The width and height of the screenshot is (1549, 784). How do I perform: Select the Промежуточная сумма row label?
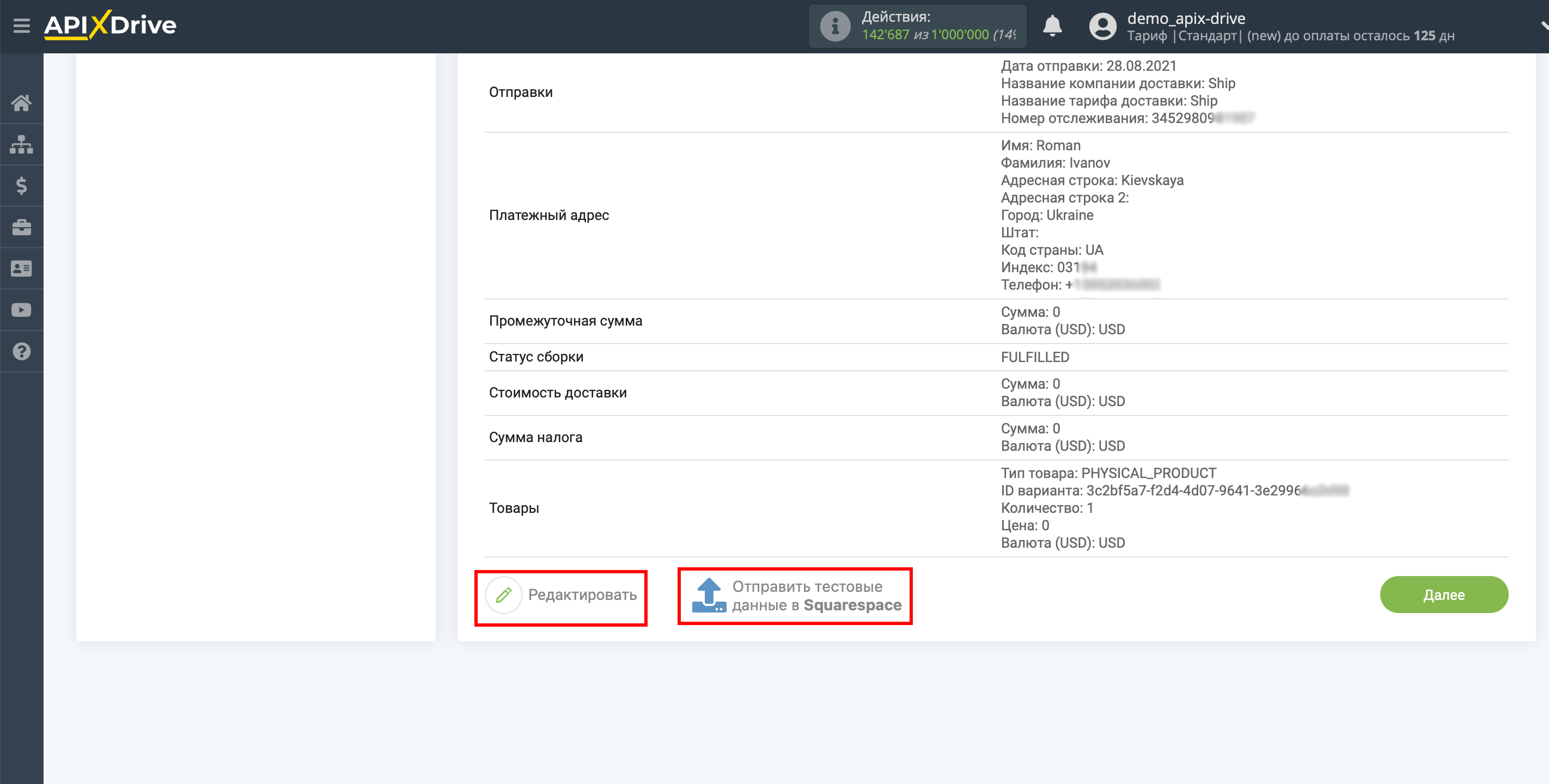[x=565, y=321]
